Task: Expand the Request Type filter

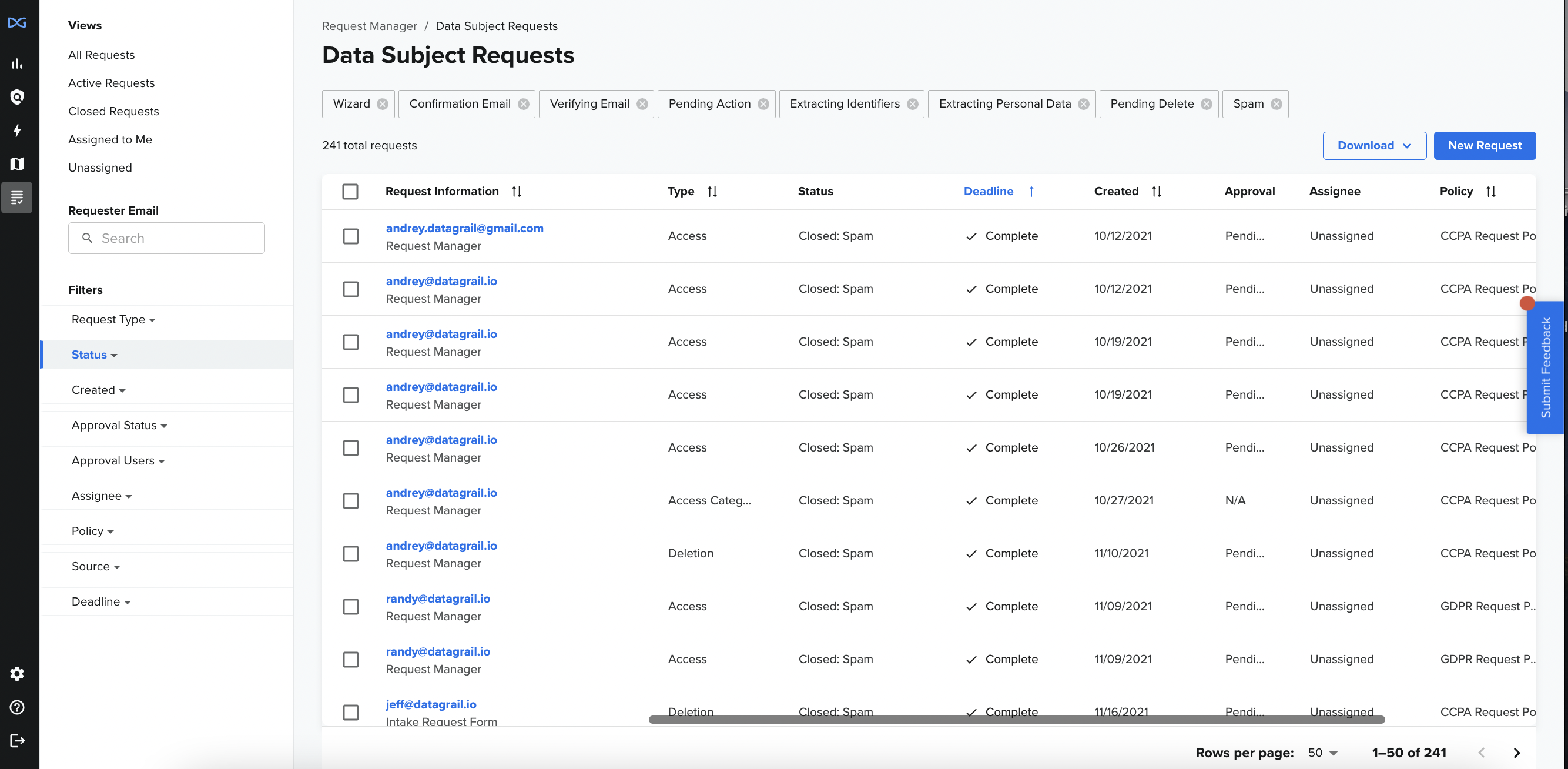Action: [113, 320]
